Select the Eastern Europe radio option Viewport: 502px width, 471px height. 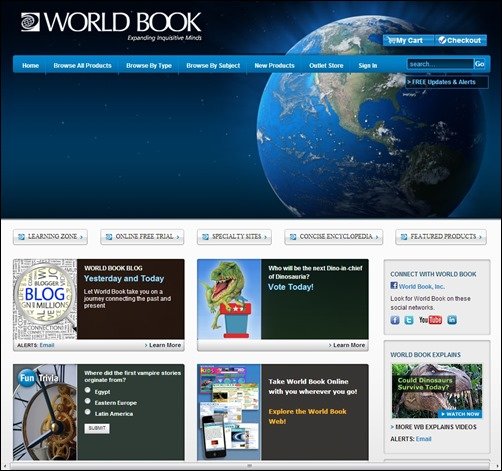click(88, 401)
